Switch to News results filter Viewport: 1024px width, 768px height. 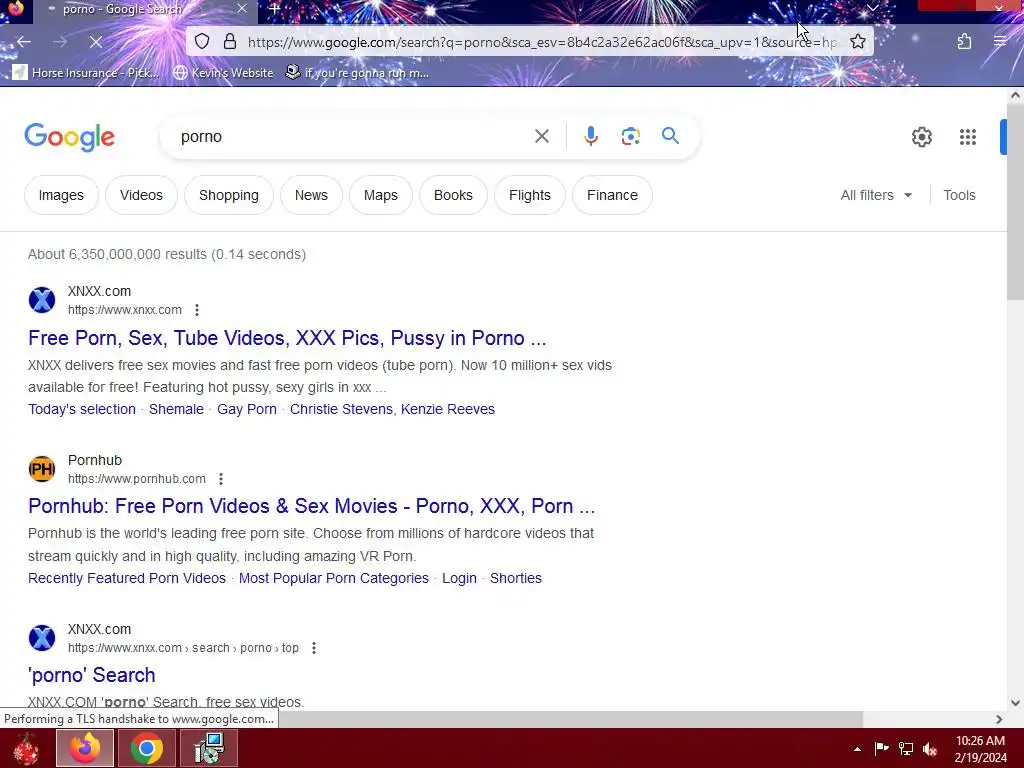311,195
